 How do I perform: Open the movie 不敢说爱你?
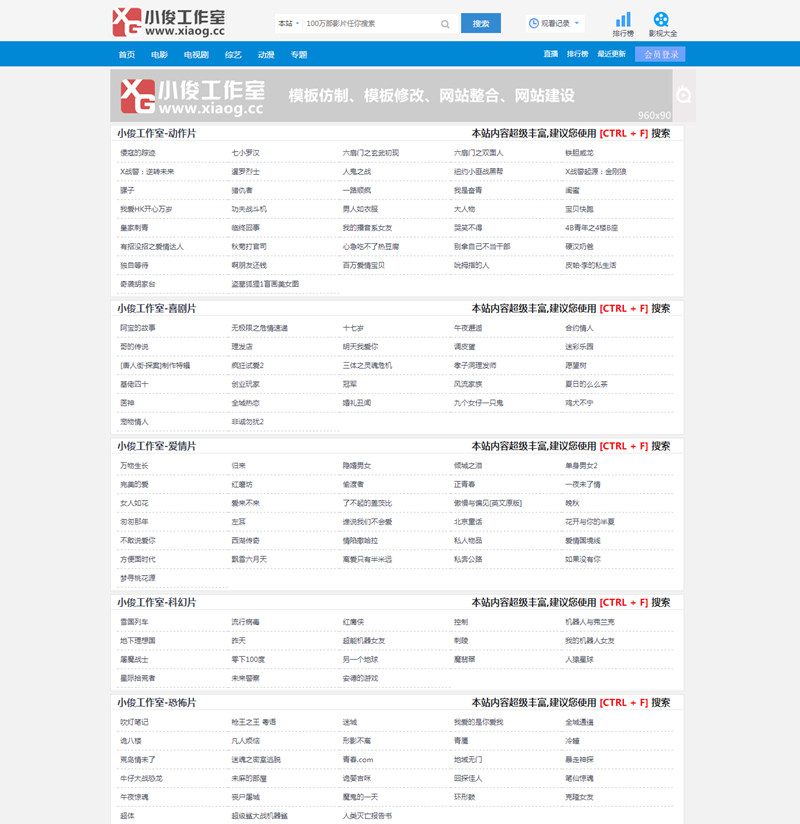click(138, 541)
